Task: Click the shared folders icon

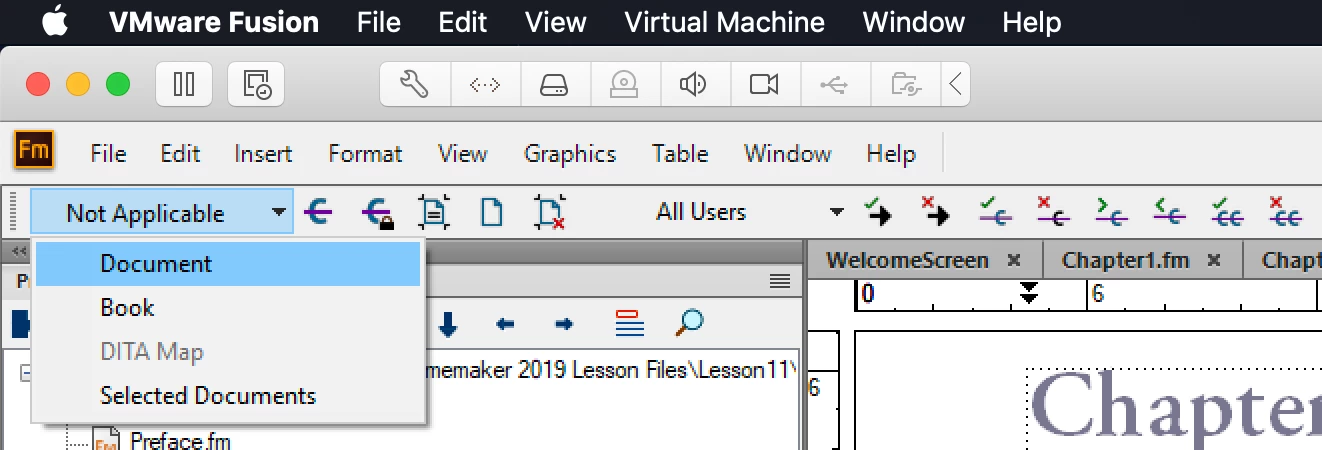Action: [x=905, y=84]
